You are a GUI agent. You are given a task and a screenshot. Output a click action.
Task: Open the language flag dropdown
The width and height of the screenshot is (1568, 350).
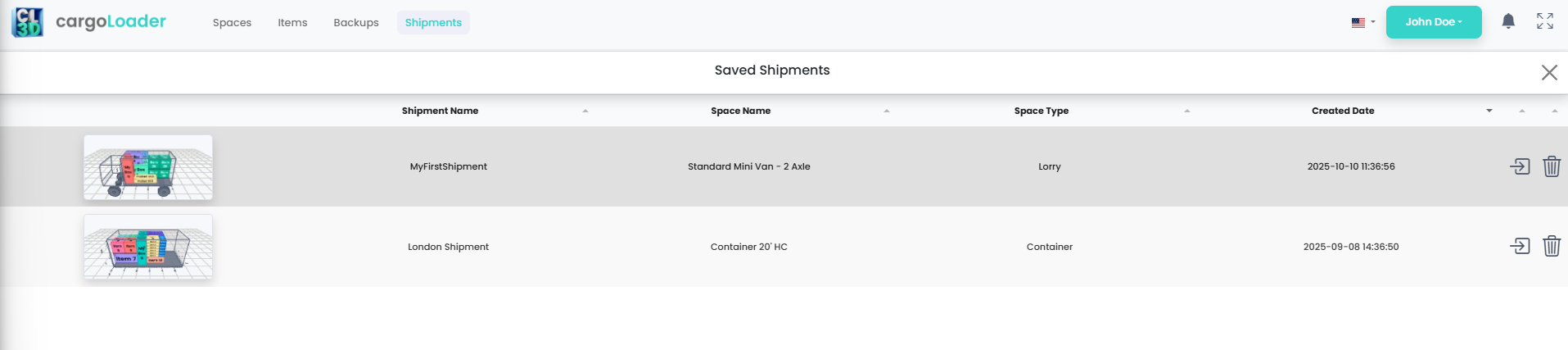(x=1363, y=22)
